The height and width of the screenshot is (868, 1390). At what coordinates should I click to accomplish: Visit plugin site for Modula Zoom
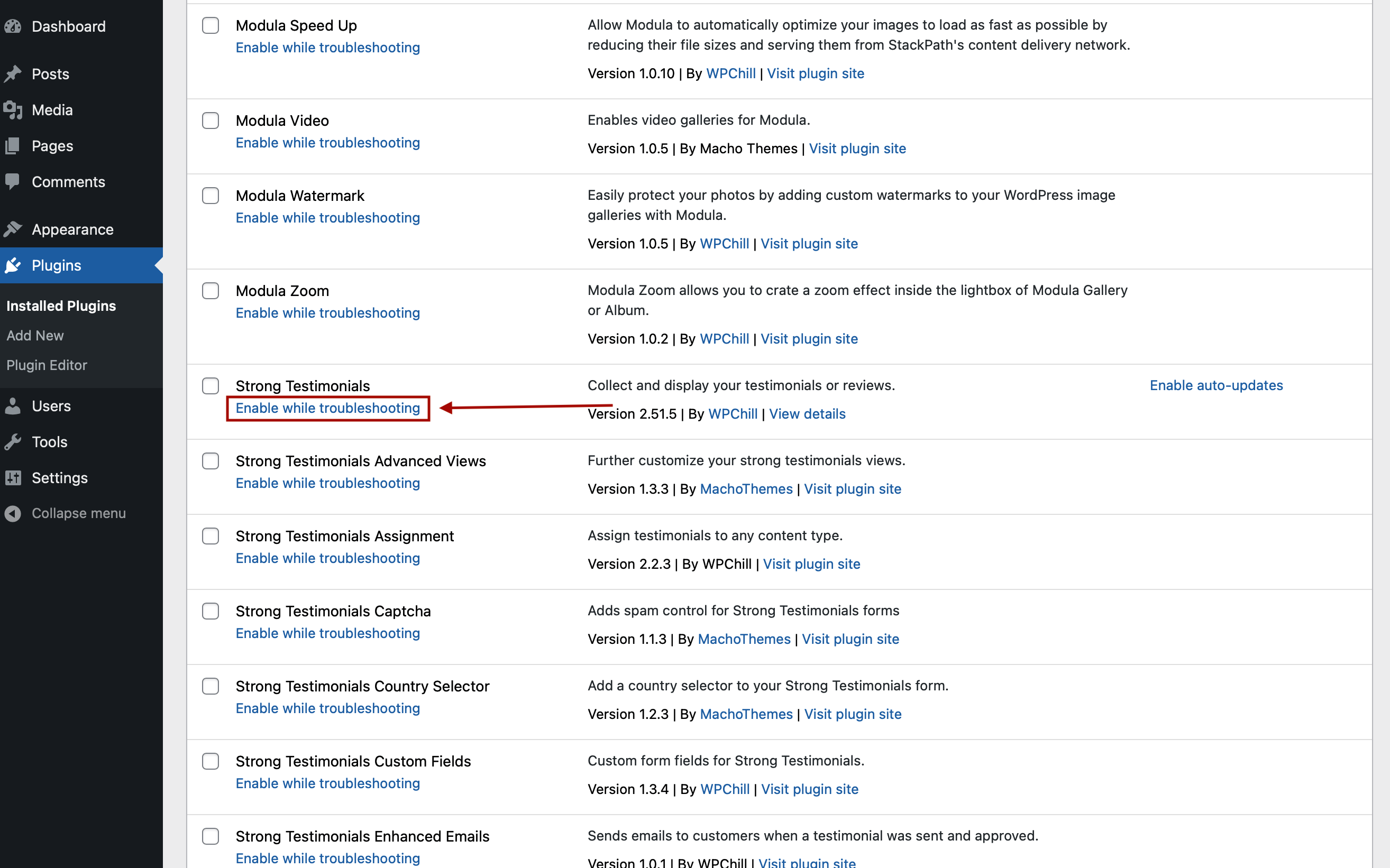[809, 339]
